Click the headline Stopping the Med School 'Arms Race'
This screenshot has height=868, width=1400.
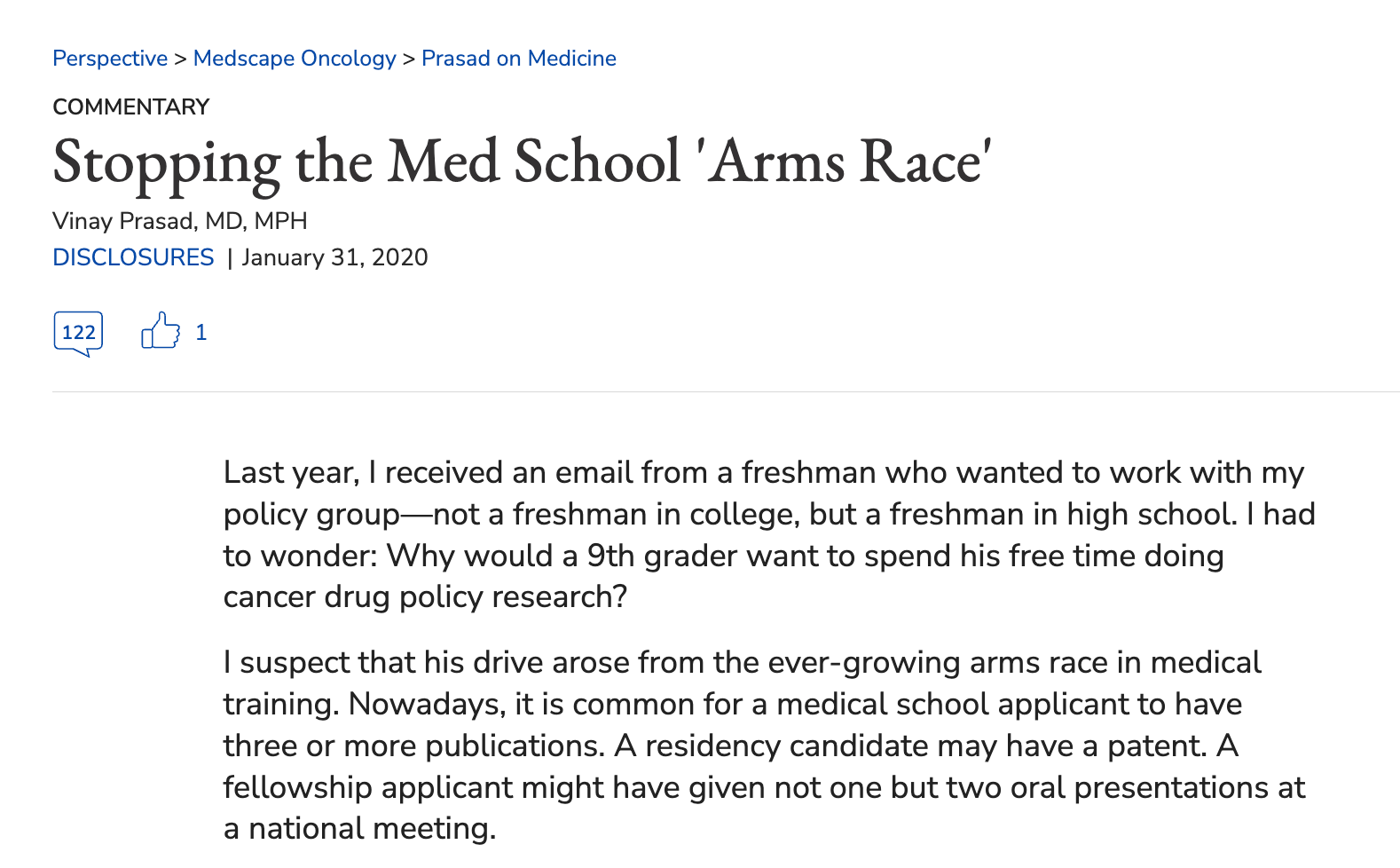(x=522, y=162)
